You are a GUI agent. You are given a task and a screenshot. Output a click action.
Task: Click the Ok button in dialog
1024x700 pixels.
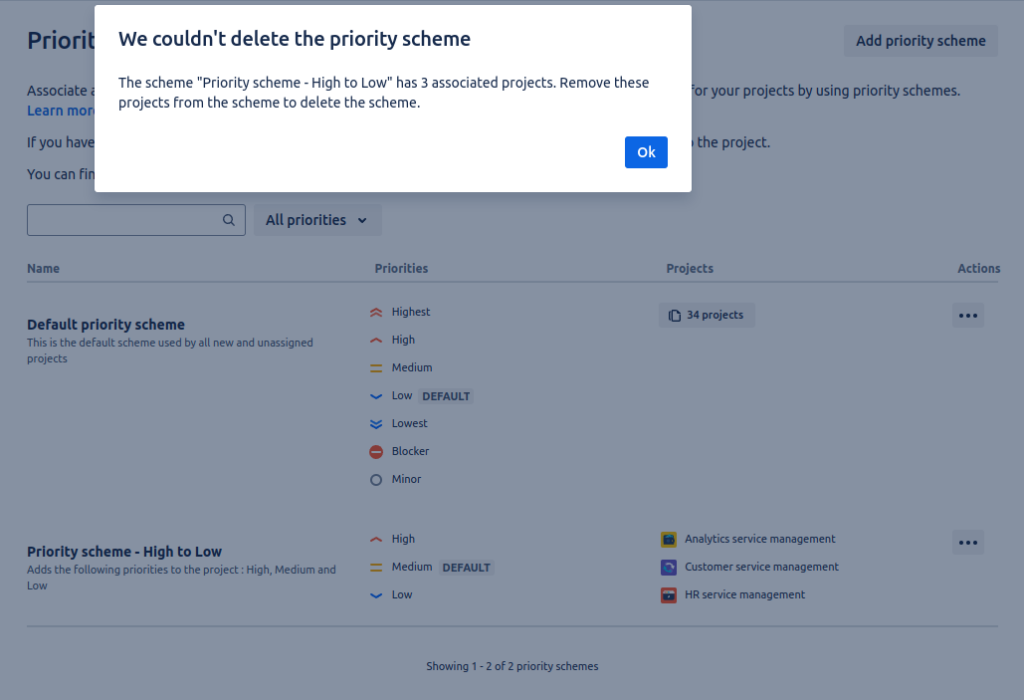[646, 152]
